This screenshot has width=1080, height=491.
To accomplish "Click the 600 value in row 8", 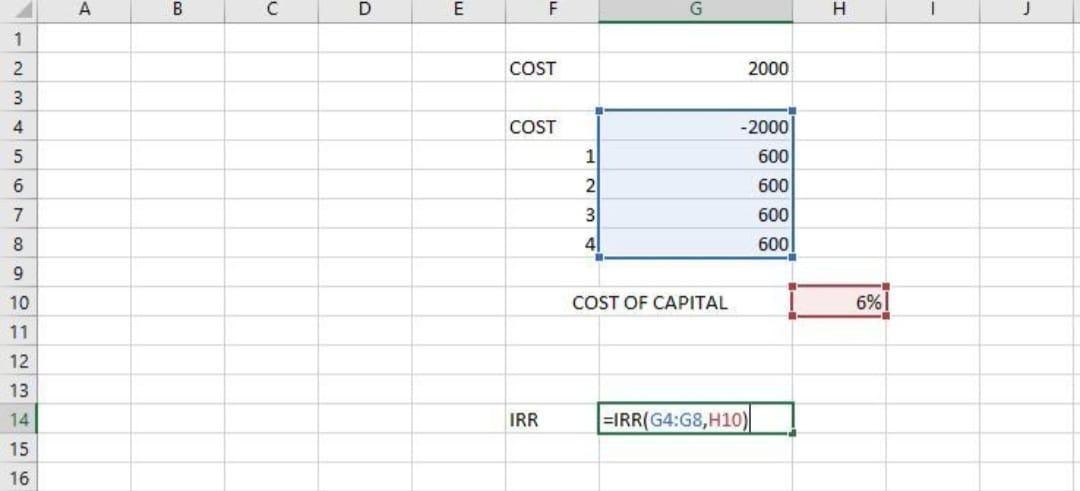I will pyautogui.click(x=696, y=244).
